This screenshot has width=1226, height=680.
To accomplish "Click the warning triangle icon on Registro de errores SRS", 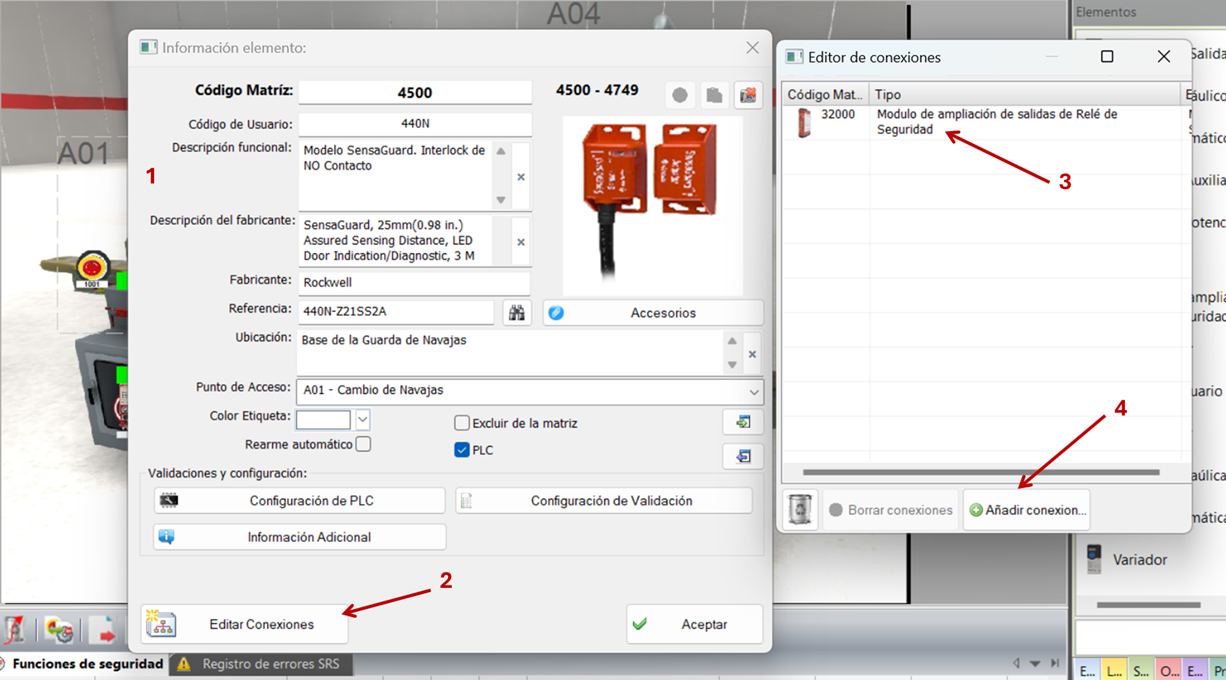I will (184, 664).
